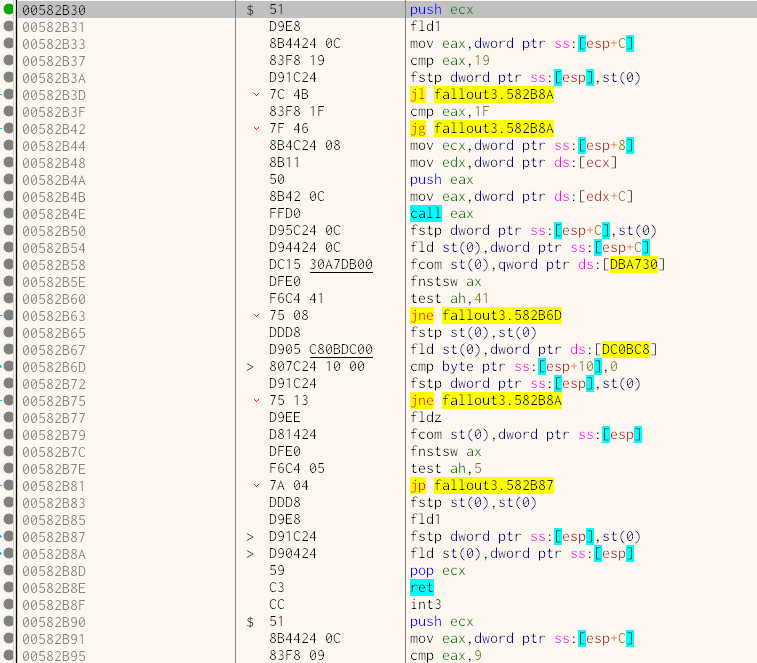Click the jump arrow beside bytes 75 13

click(x=256, y=400)
